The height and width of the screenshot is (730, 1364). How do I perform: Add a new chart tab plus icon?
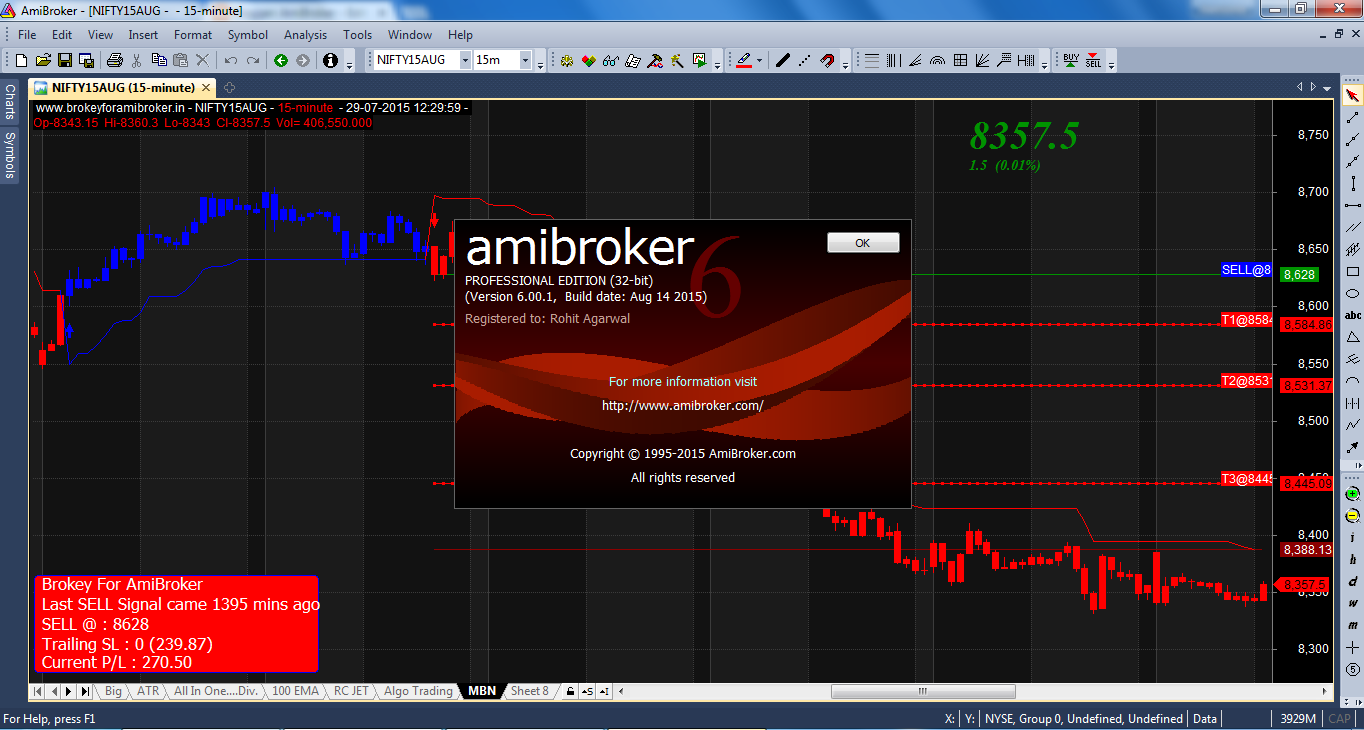(229, 87)
